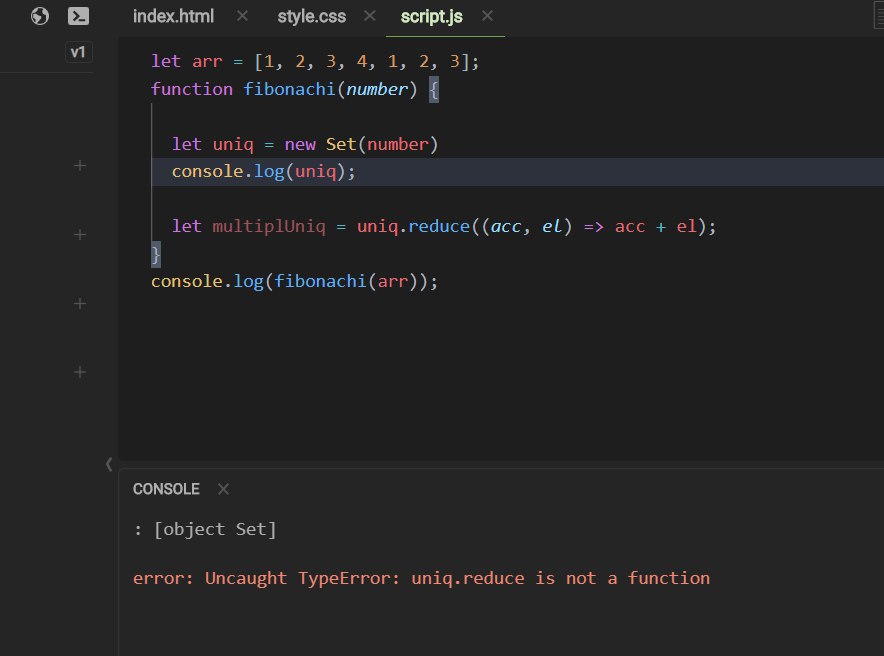Switch to the index.html tab
Screen dimensions: 884x656
pos(173,16)
